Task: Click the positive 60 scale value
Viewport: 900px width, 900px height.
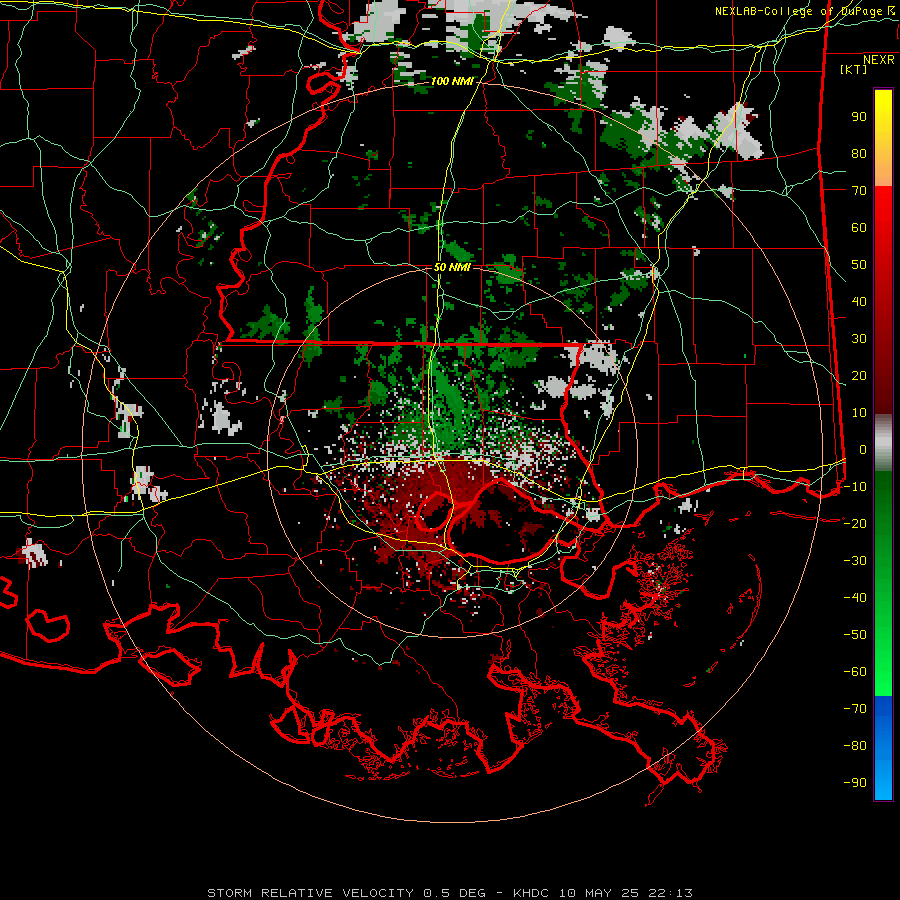Action: pos(859,228)
